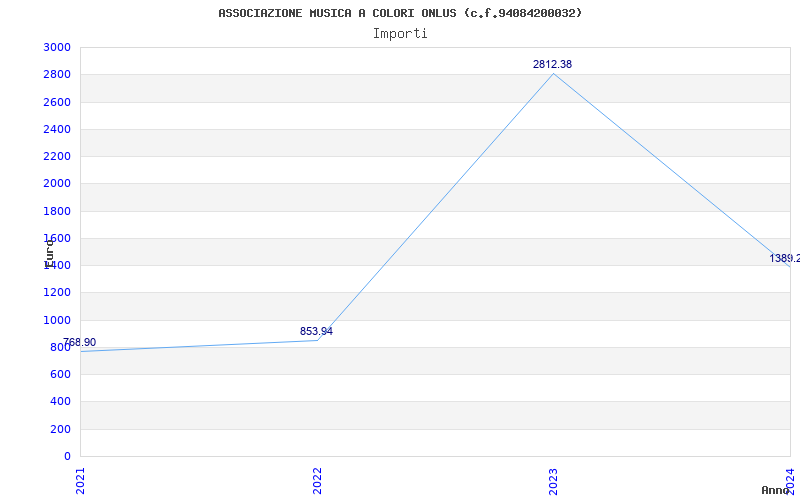Click the Anno axis title
The image size is (800, 500).
pyautogui.click(x=776, y=490)
